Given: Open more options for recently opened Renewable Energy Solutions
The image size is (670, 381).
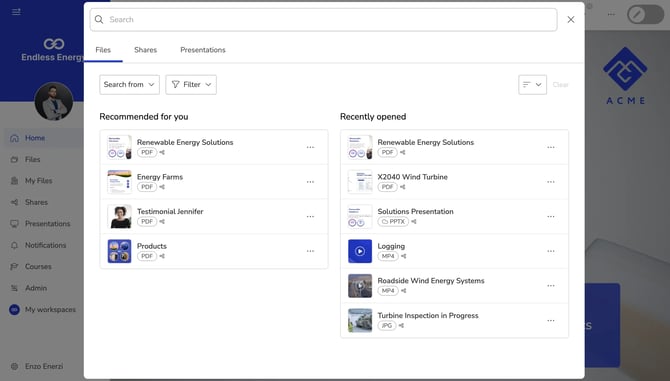Looking at the screenshot, I should coord(551,147).
